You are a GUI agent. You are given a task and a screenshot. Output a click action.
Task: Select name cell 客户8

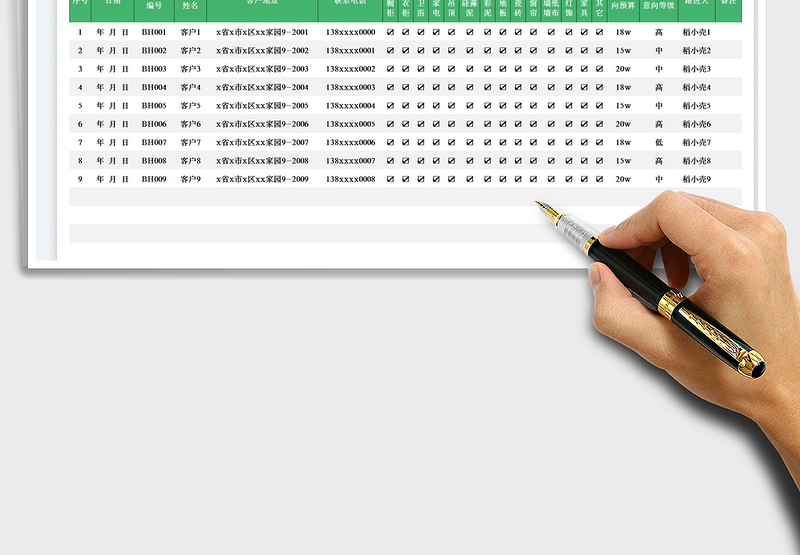(190, 161)
